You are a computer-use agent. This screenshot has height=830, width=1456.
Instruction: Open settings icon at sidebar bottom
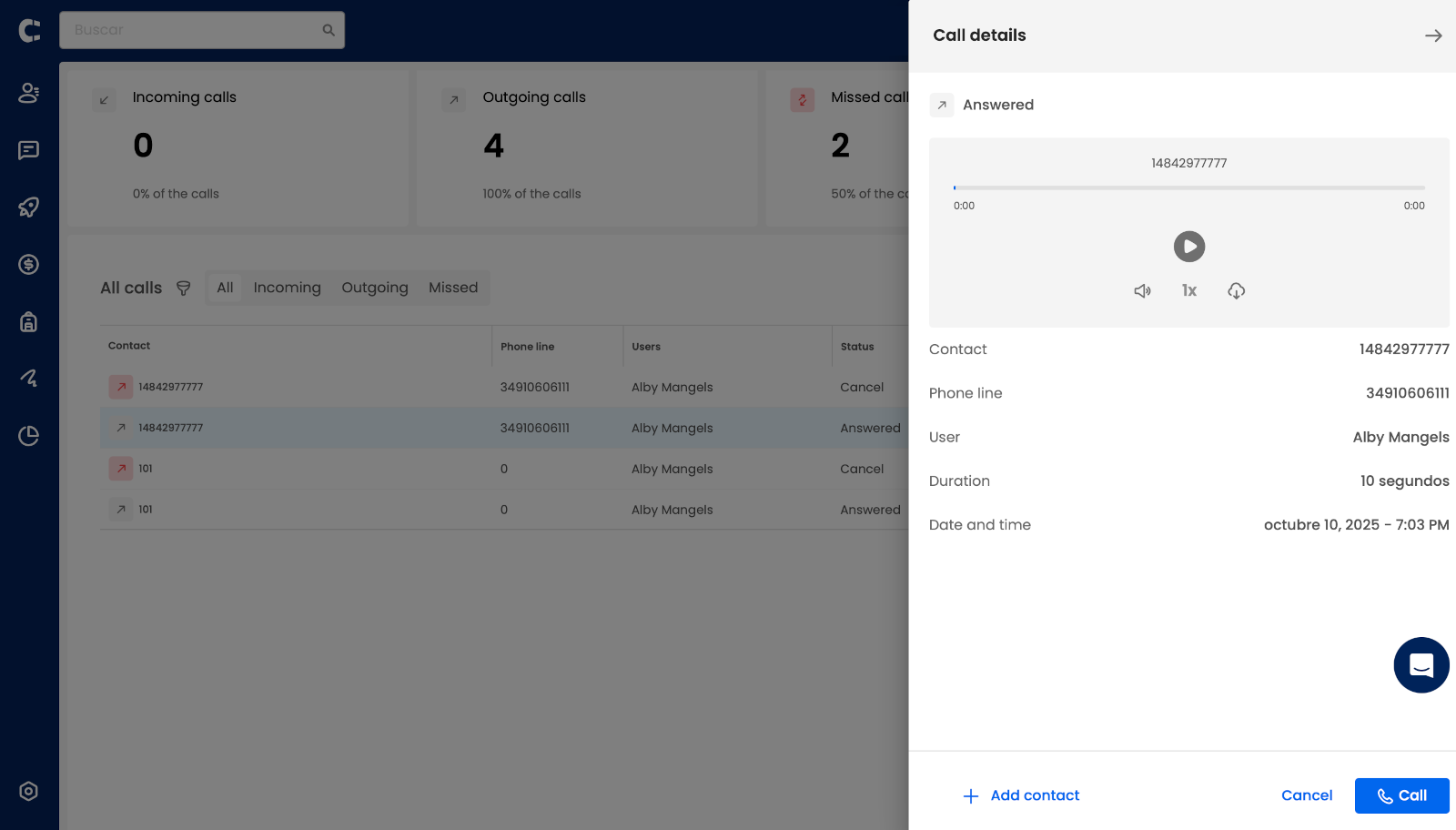29,791
